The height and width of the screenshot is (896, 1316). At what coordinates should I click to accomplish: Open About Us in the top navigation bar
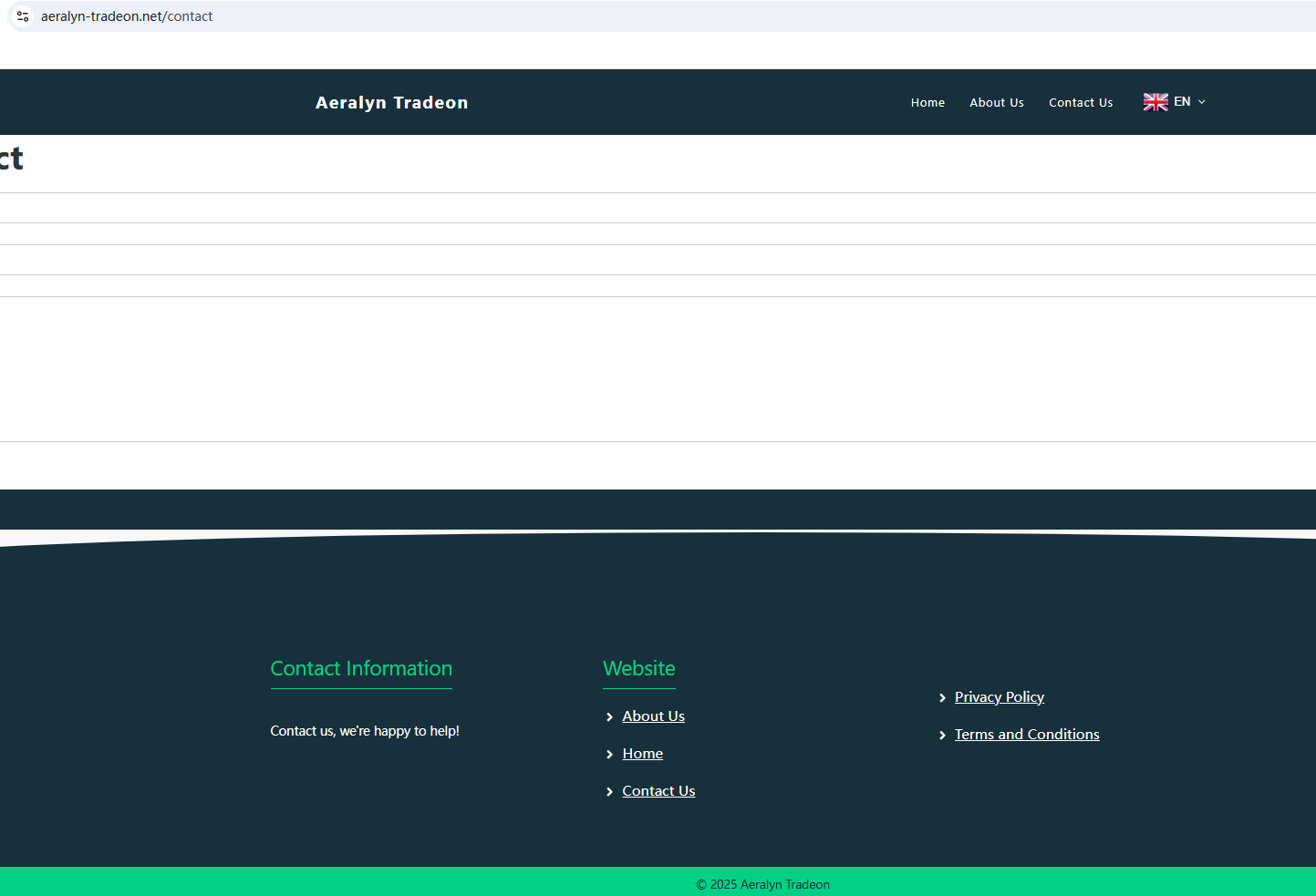[996, 103]
